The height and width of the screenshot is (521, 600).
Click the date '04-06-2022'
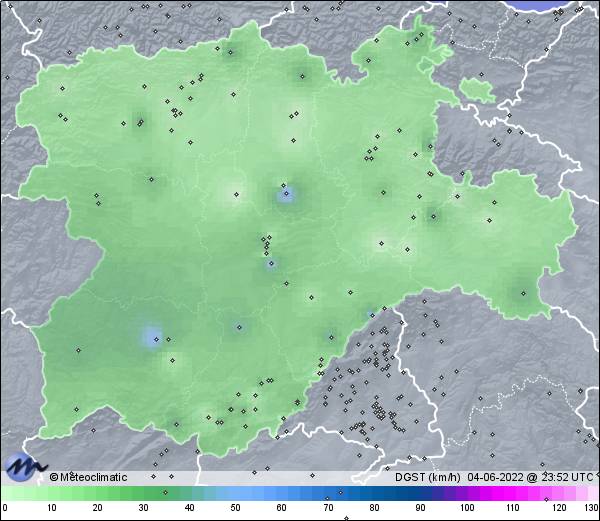coord(495,477)
